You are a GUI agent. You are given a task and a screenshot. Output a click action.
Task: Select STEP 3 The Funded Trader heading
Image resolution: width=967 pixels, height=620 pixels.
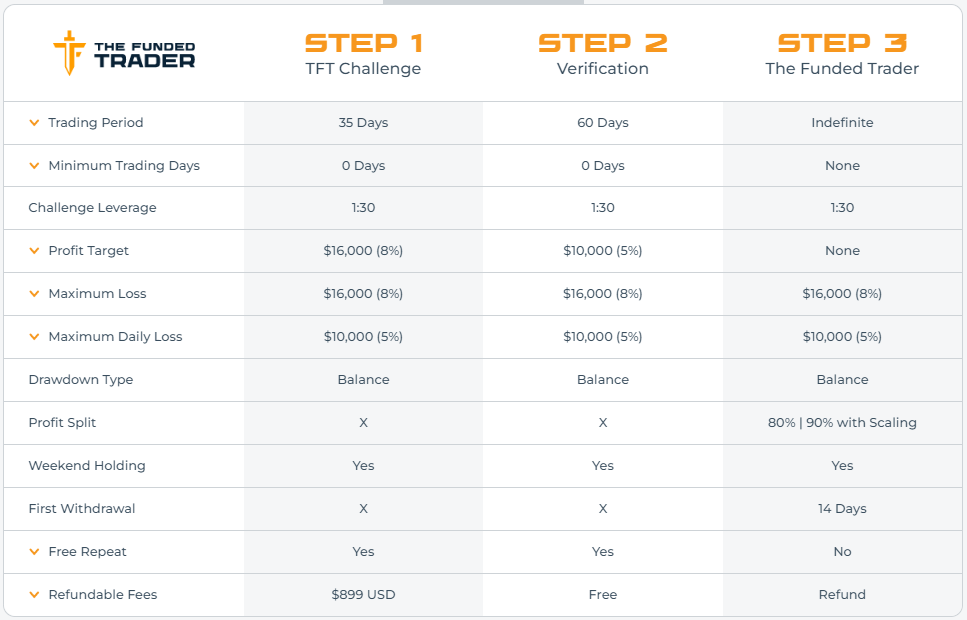pyautogui.click(x=842, y=54)
